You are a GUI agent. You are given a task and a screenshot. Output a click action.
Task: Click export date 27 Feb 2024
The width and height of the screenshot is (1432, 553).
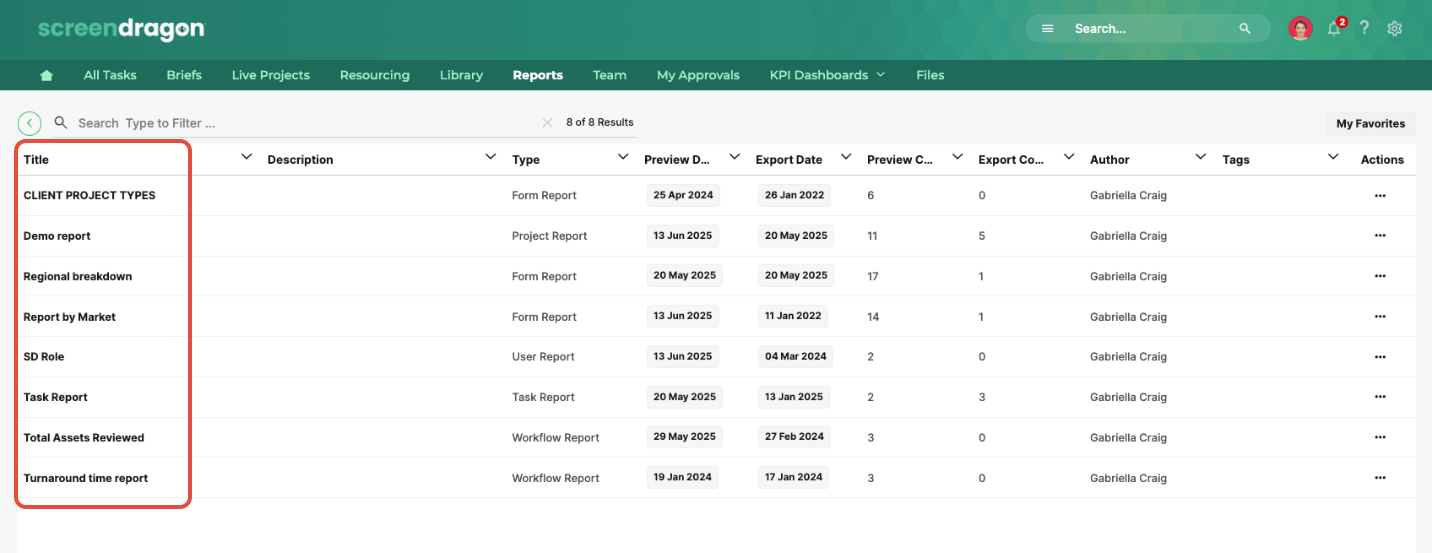(794, 437)
